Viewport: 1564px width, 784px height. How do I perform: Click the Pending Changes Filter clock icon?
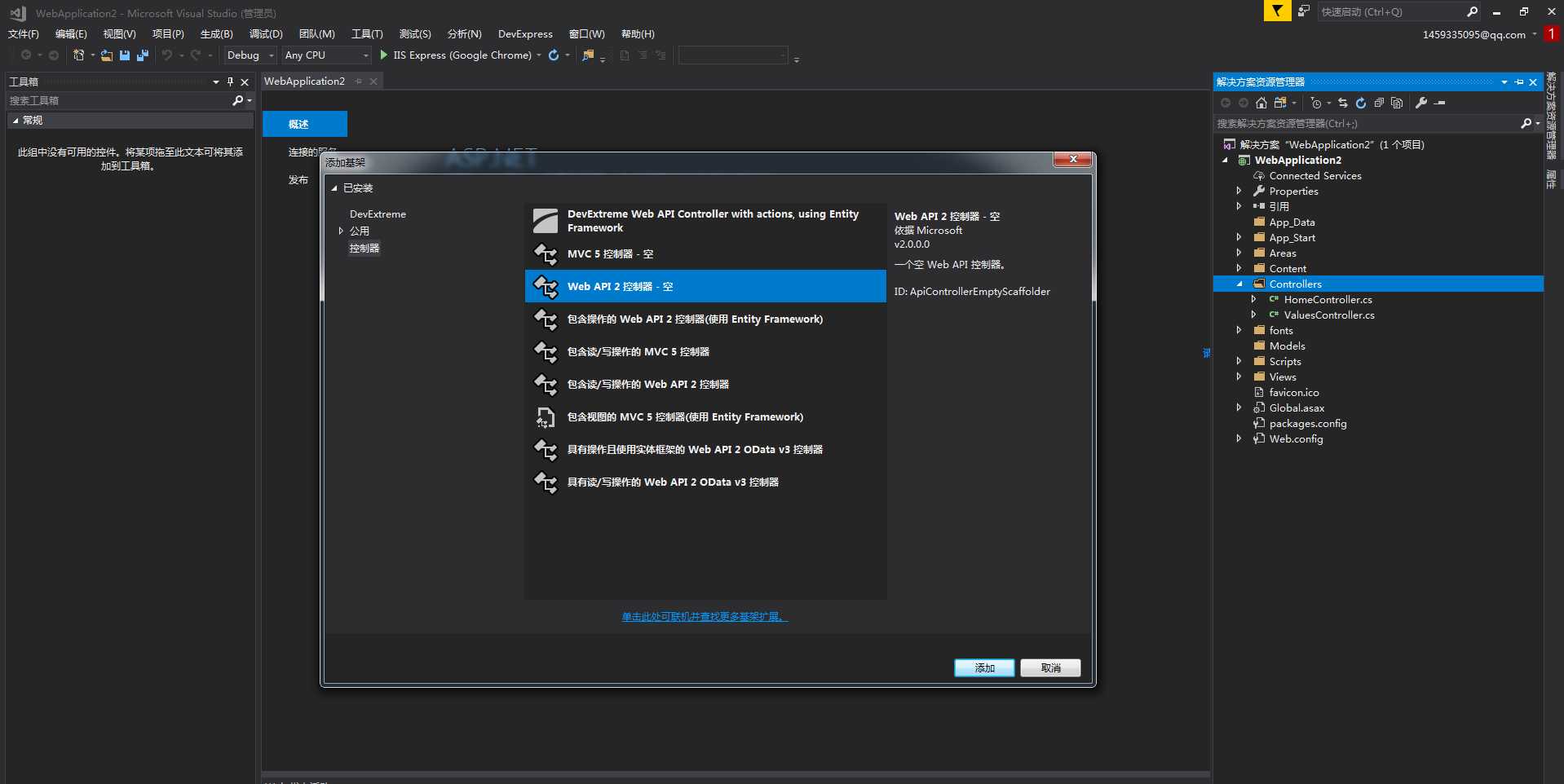point(1316,103)
